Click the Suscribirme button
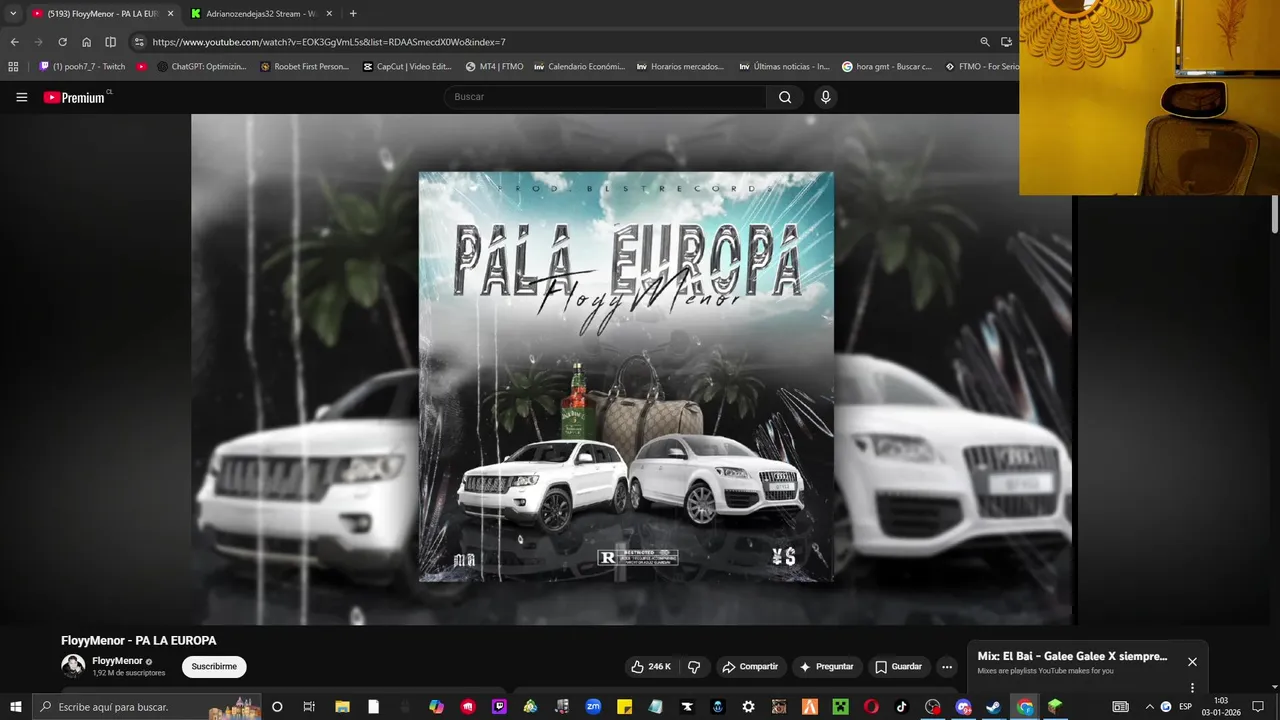This screenshot has height=720, width=1280. click(x=214, y=666)
